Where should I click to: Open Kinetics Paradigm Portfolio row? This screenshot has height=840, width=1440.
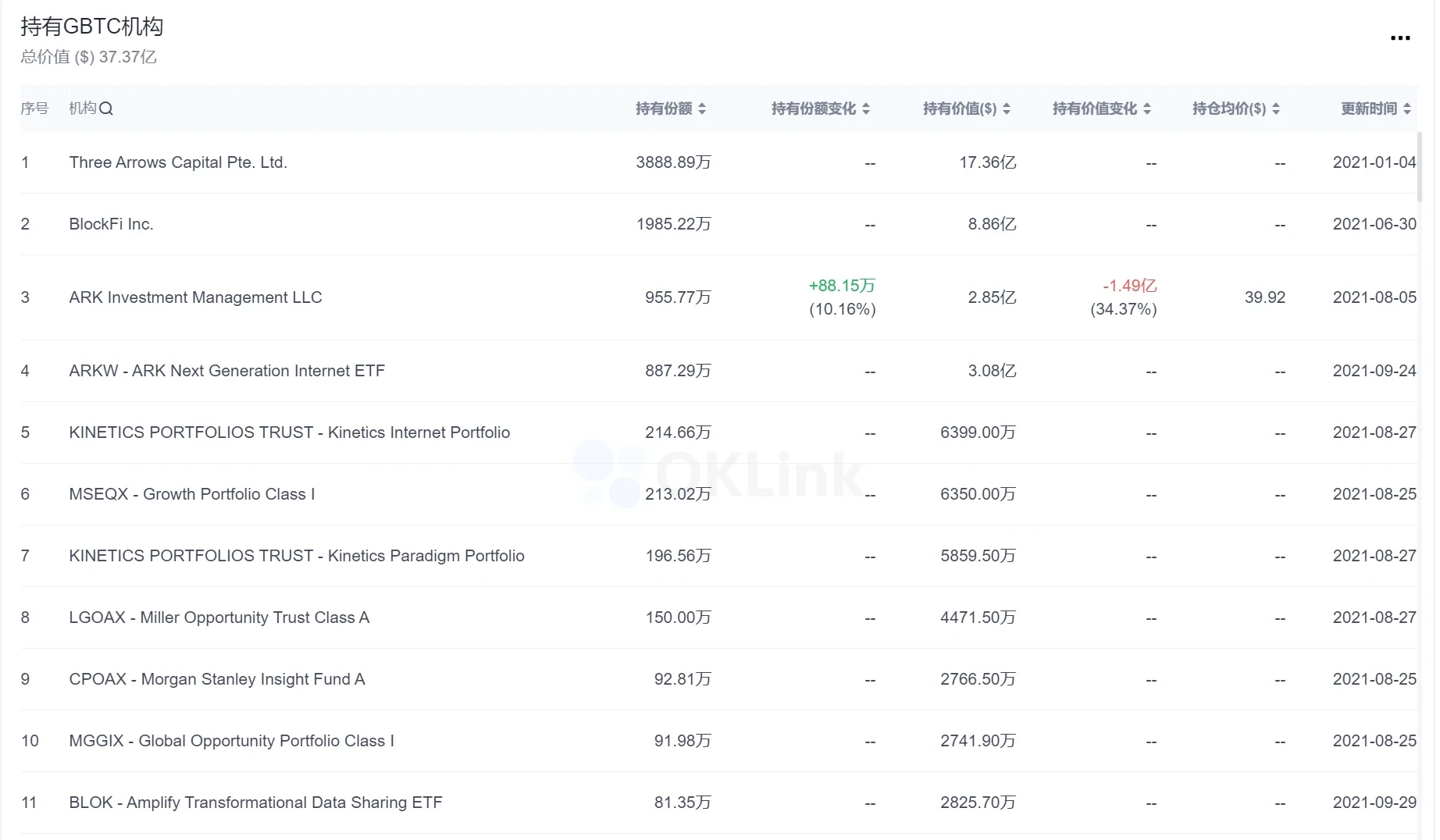pyautogui.click(x=296, y=556)
